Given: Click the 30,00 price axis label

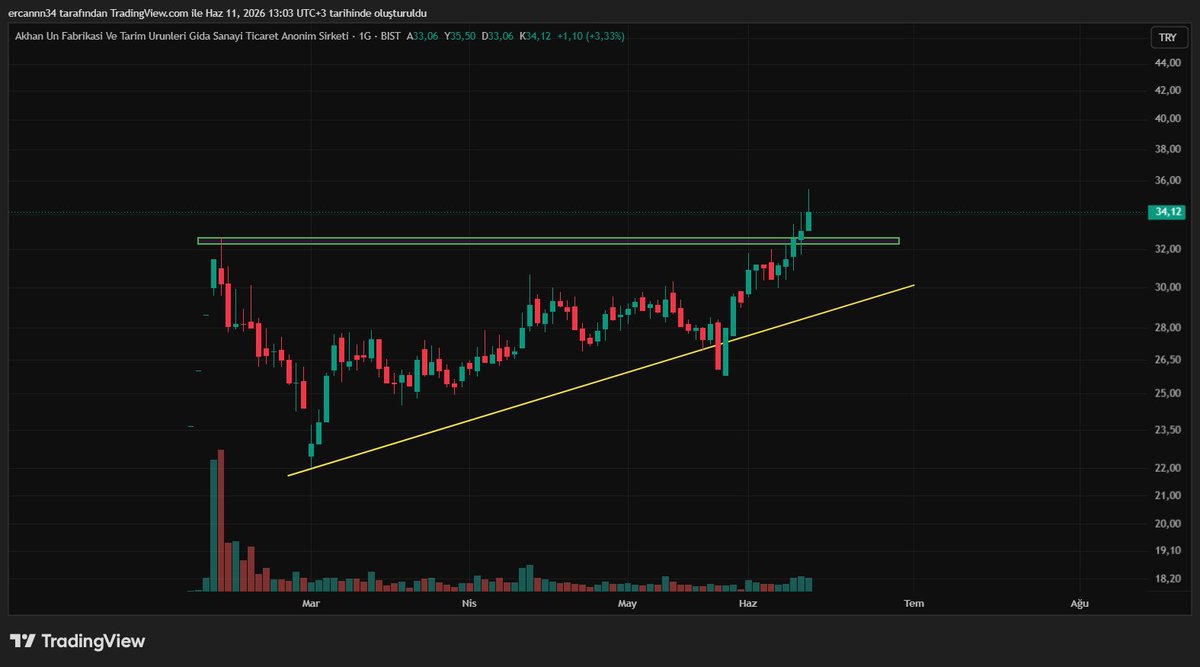Looking at the screenshot, I should click(1168, 287).
